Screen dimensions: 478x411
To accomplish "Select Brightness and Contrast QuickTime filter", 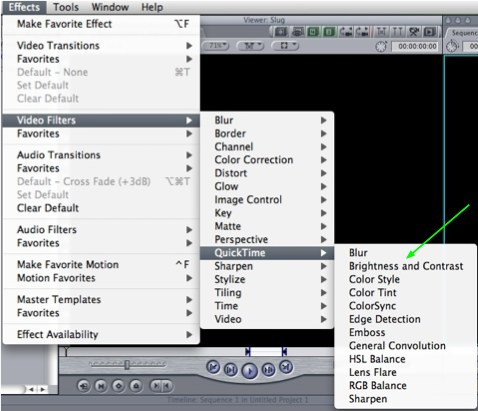I will pos(406,266).
